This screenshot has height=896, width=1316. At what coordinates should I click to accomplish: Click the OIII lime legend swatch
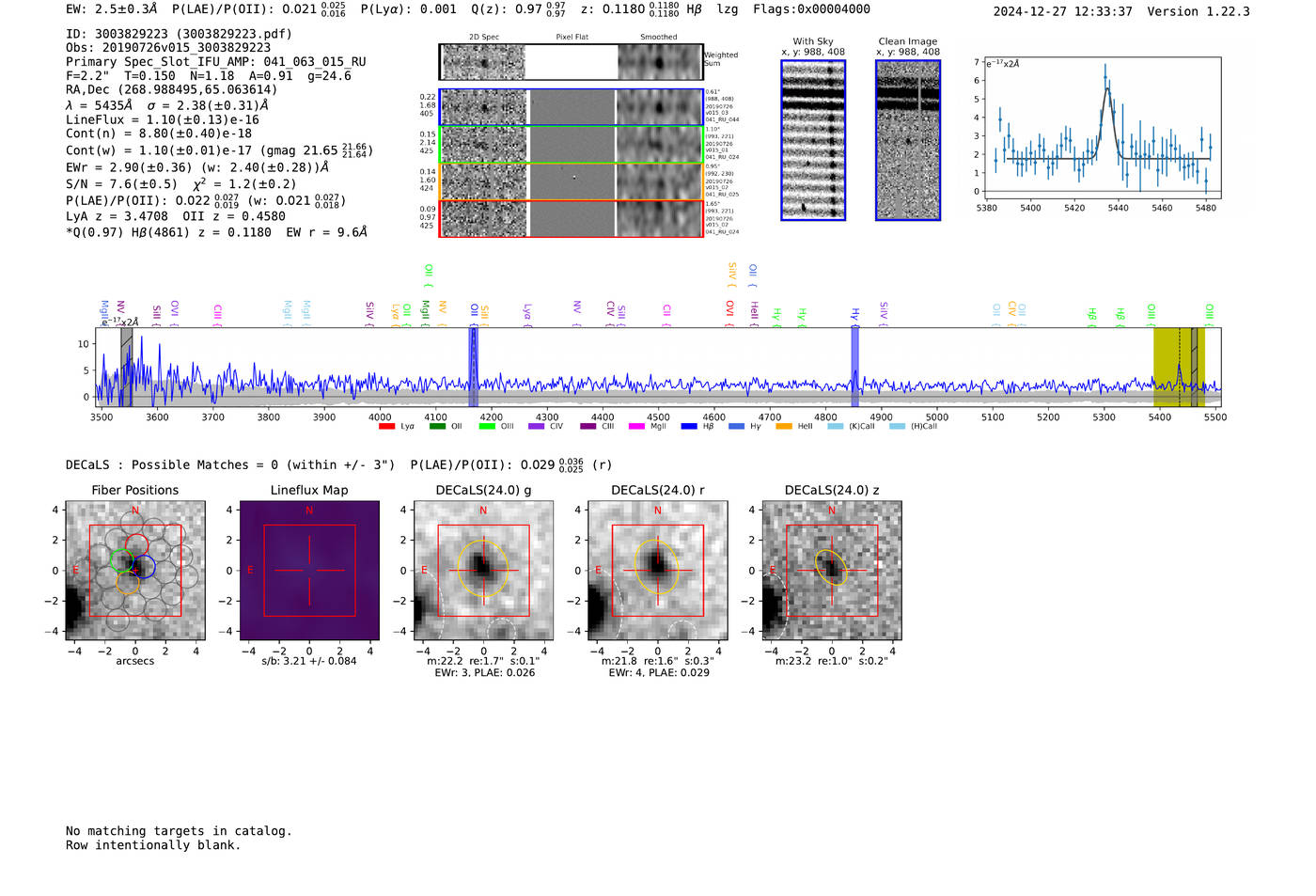[487, 427]
